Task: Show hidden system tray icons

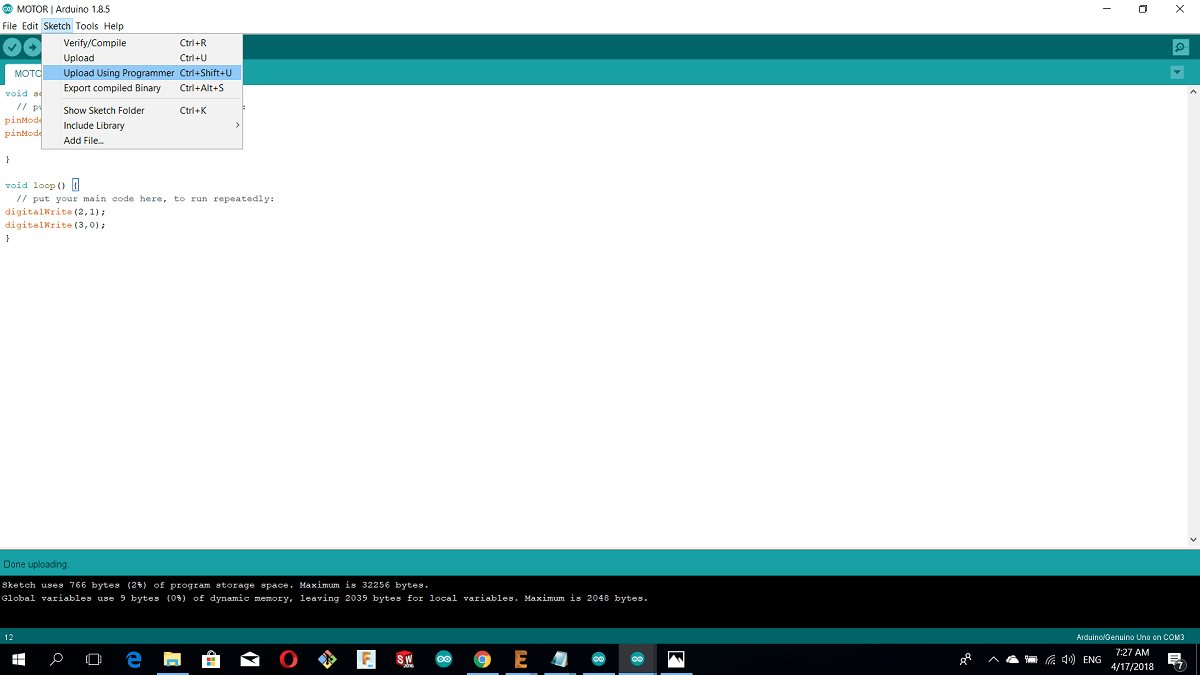Action: click(x=994, y=660)
